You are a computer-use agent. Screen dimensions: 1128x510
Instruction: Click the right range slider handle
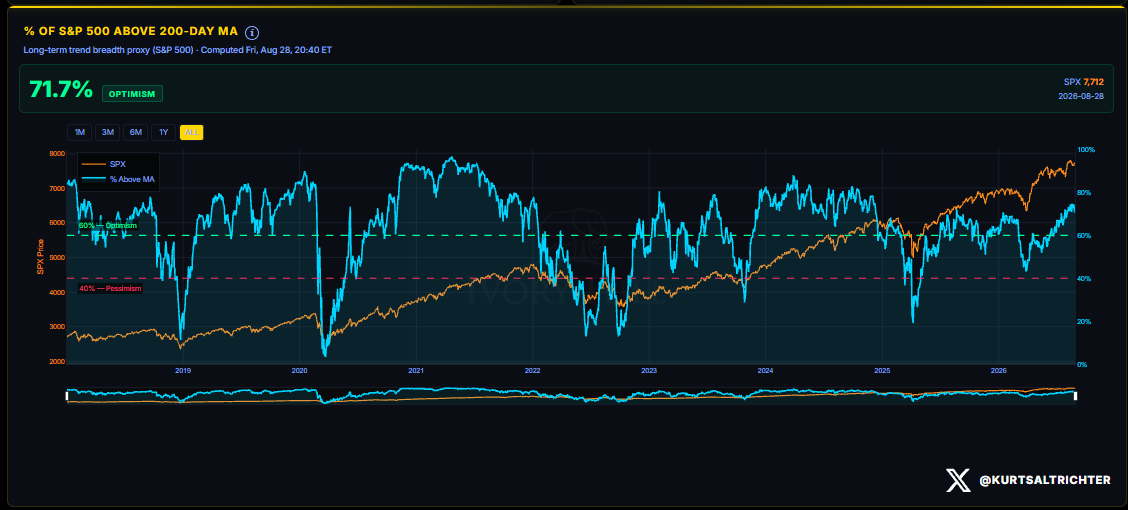(x=1075, y=395)
